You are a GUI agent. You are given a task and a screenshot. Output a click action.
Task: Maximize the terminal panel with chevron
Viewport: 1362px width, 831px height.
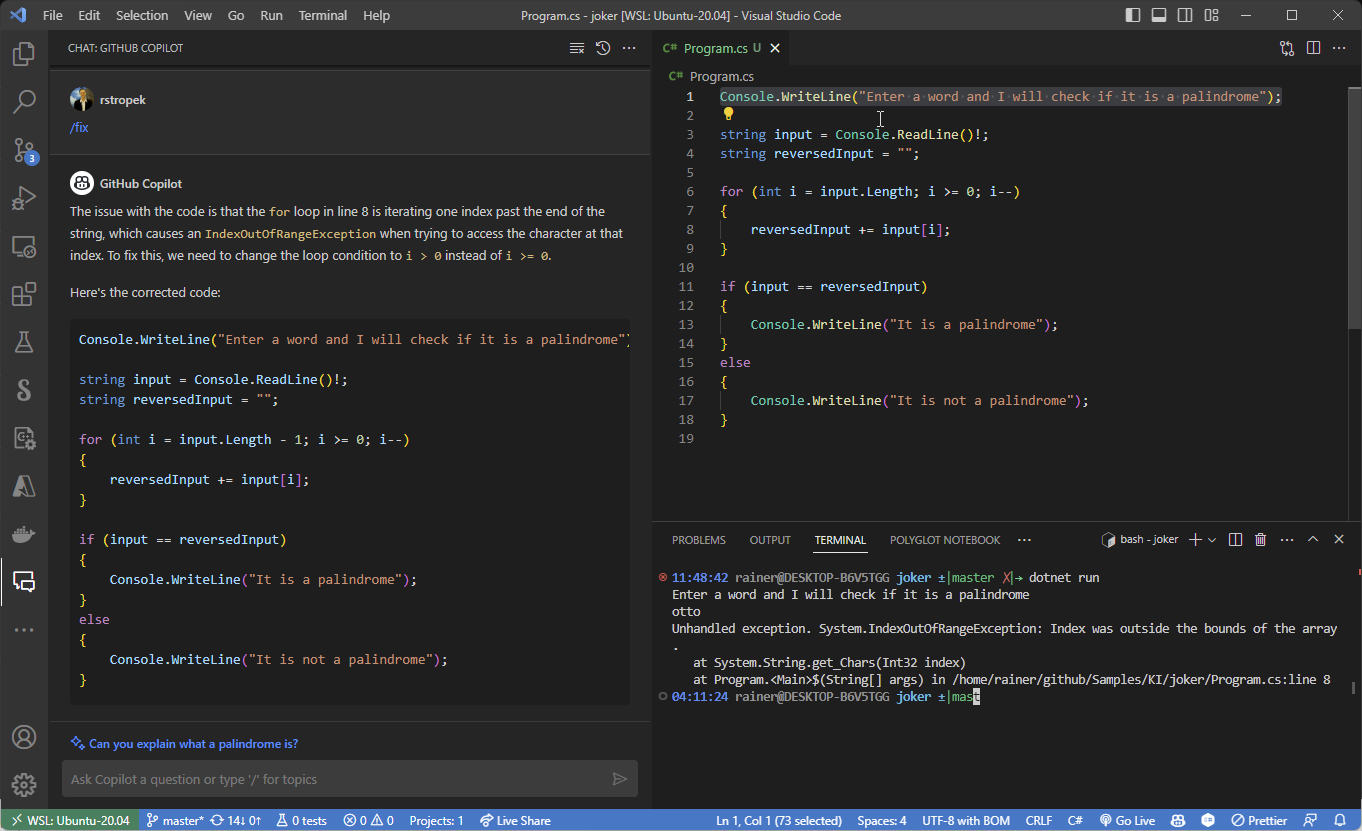tap(1313, 540)
